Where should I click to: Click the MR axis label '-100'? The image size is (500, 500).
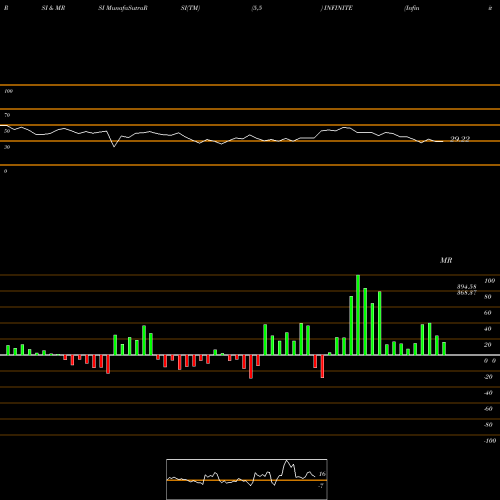490,441
